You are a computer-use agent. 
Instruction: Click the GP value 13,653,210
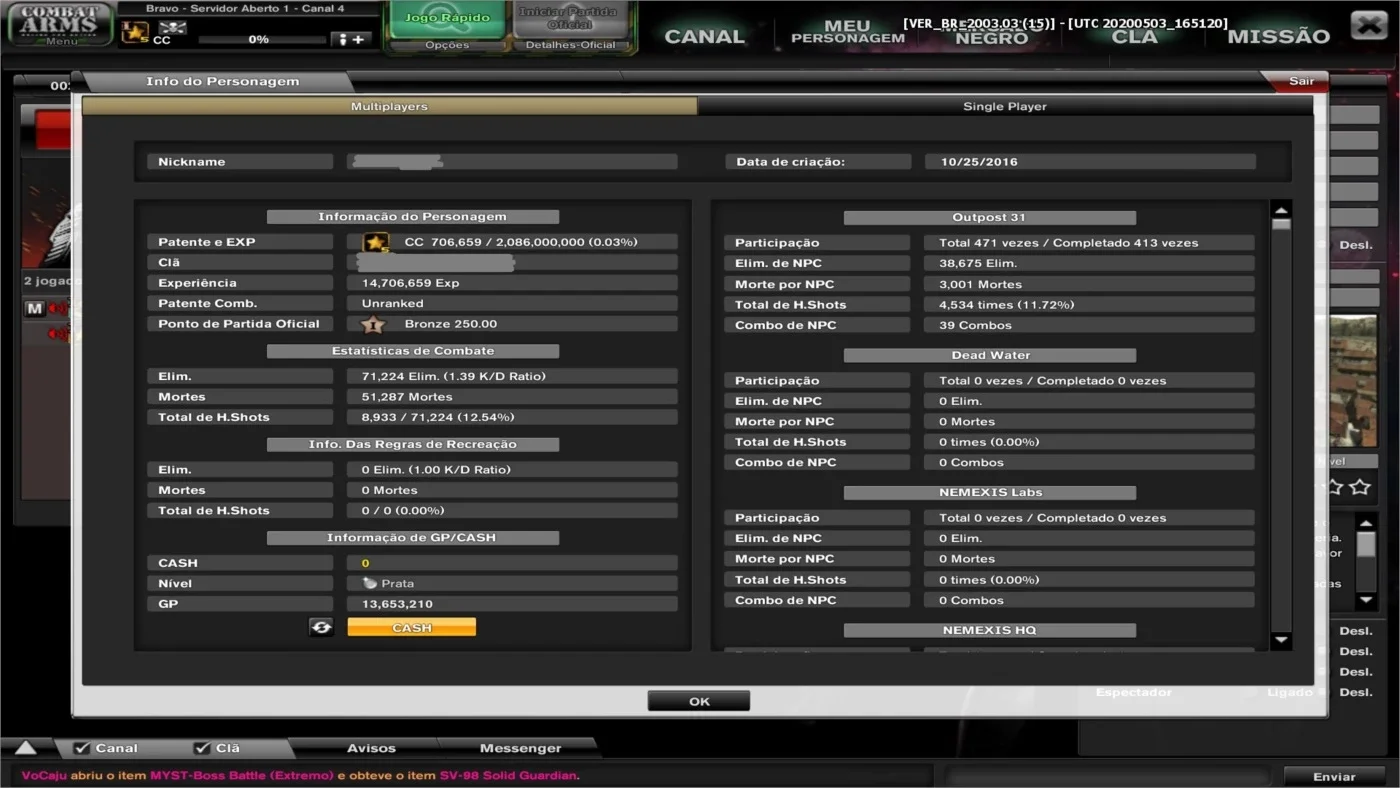(397, 604)
